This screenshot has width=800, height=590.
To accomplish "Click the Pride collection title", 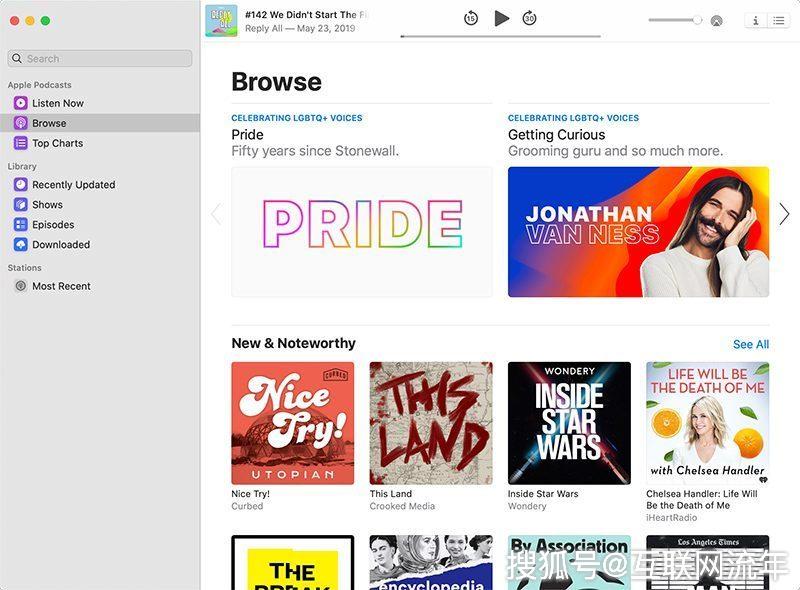I will pos(247,135).
